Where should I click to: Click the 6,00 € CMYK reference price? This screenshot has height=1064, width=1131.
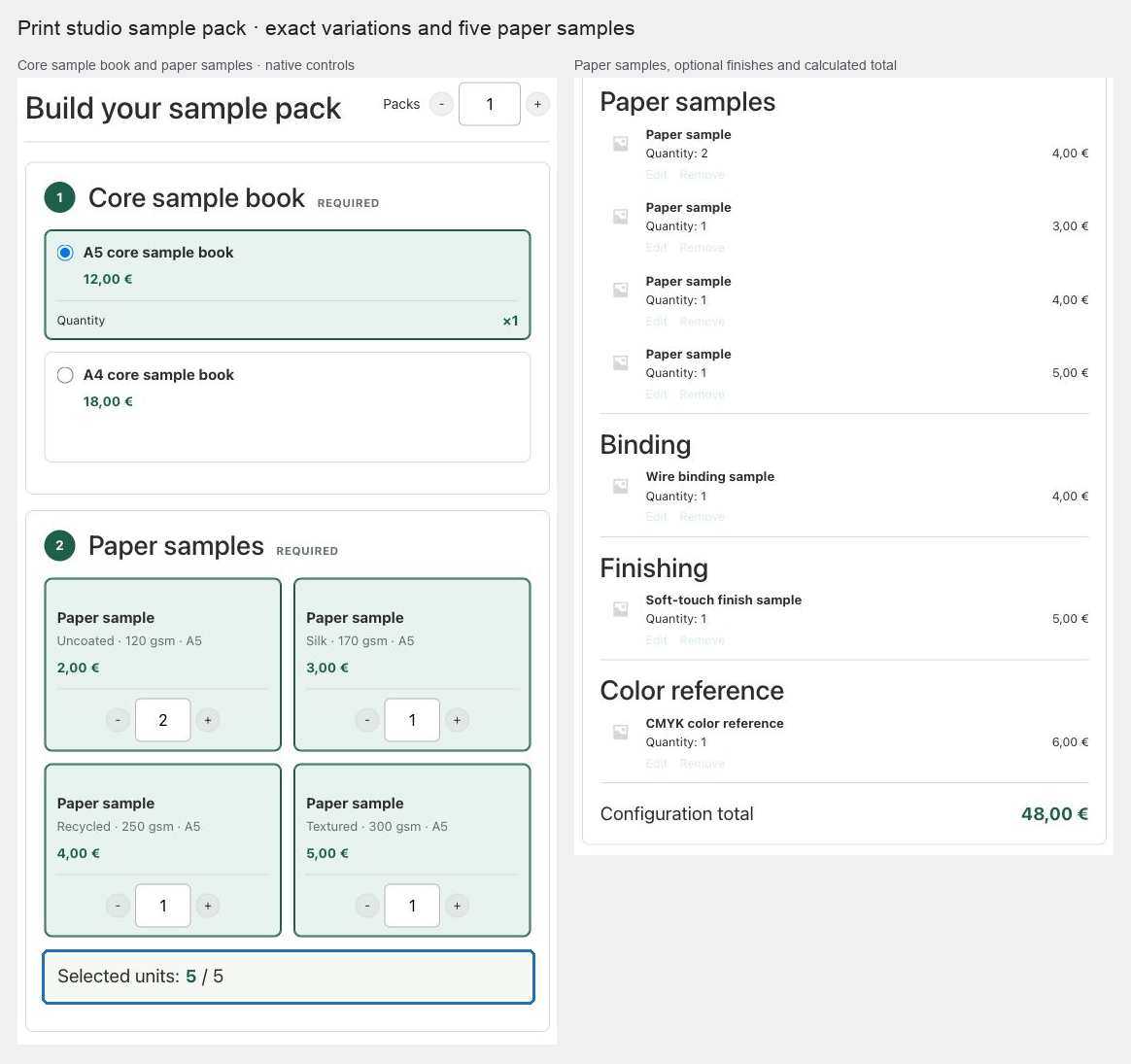point(1070,742)
